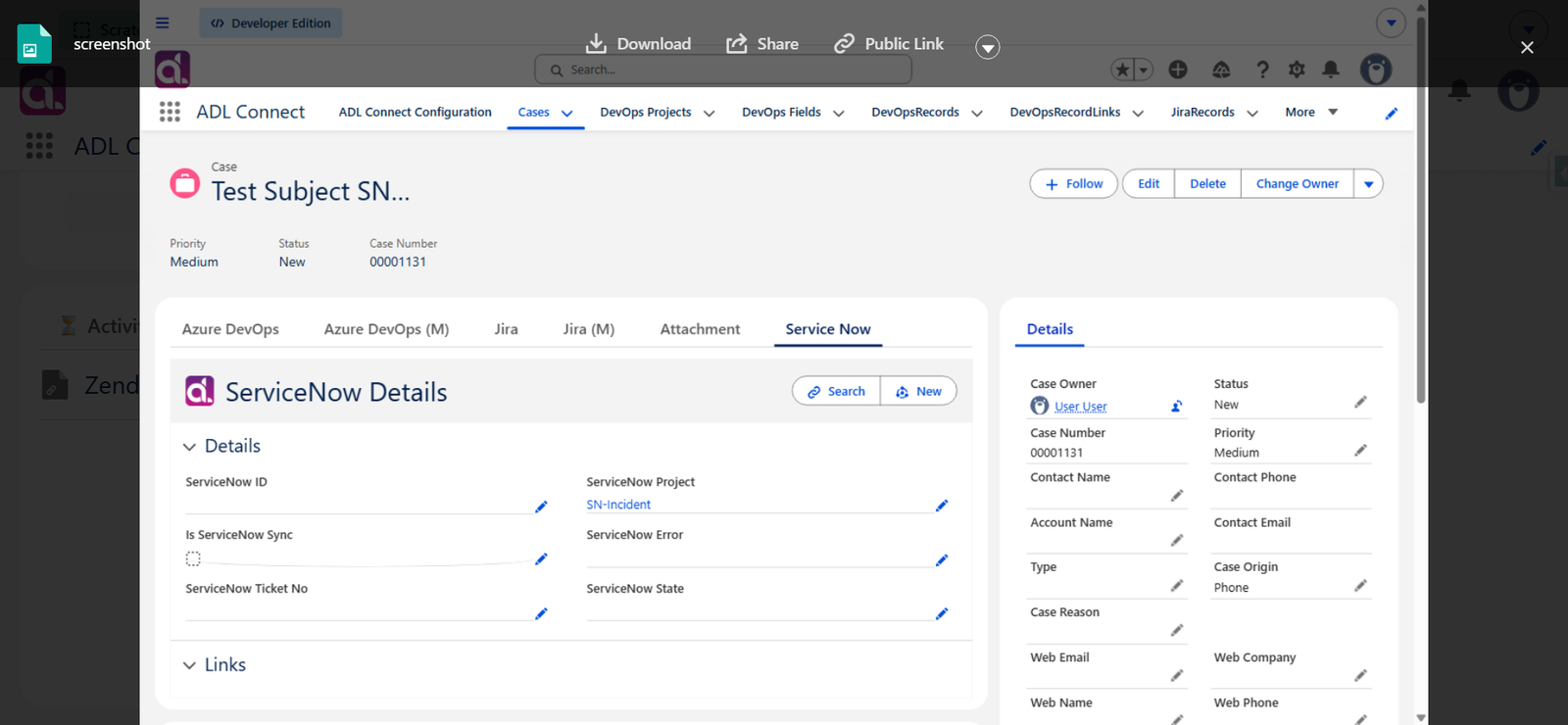Image resolution: width=1568 pixels, height=725 pixels.
Task: Open the DevOps Projects dropdown chevron
Action: 709,114
